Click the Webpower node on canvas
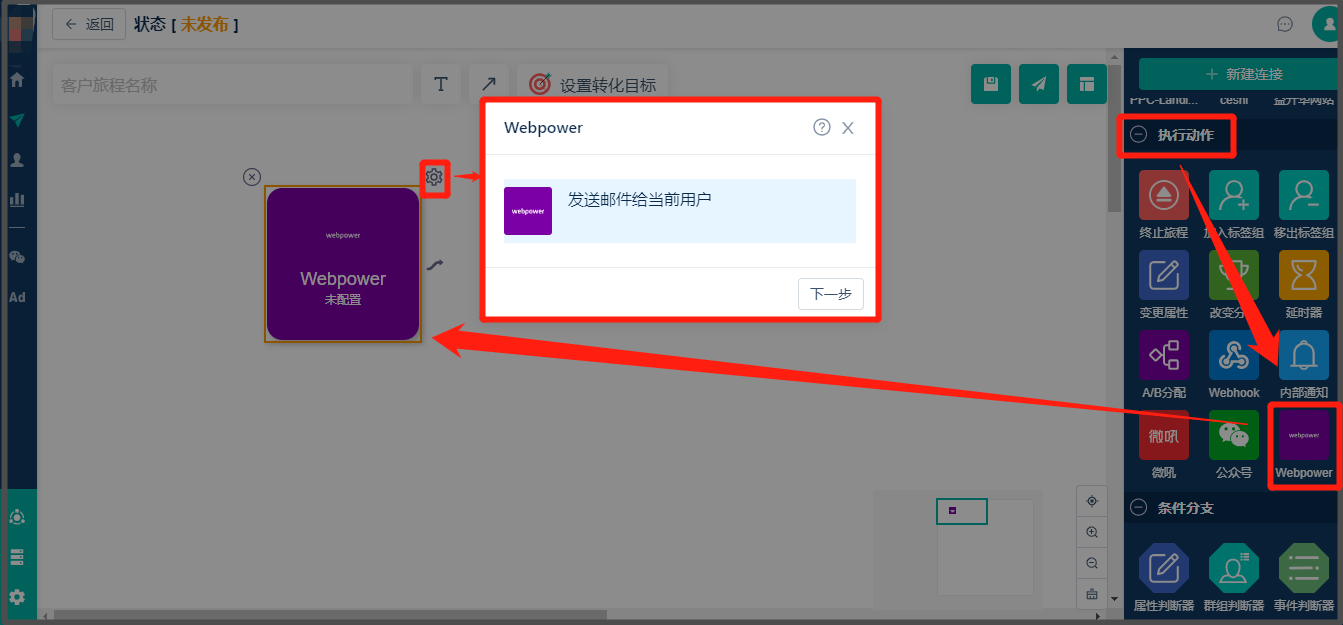1343x625 pixels. [343, 264]
